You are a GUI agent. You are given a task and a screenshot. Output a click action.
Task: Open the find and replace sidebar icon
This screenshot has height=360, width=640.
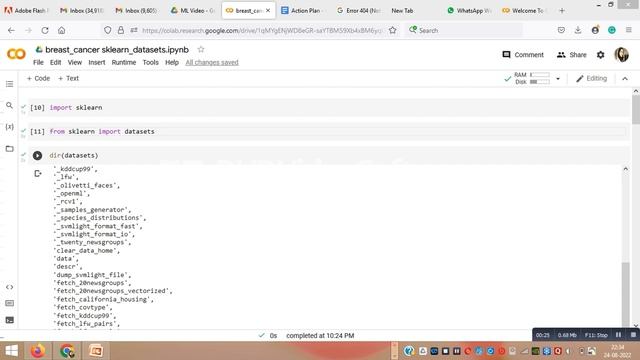coord(9,105)
